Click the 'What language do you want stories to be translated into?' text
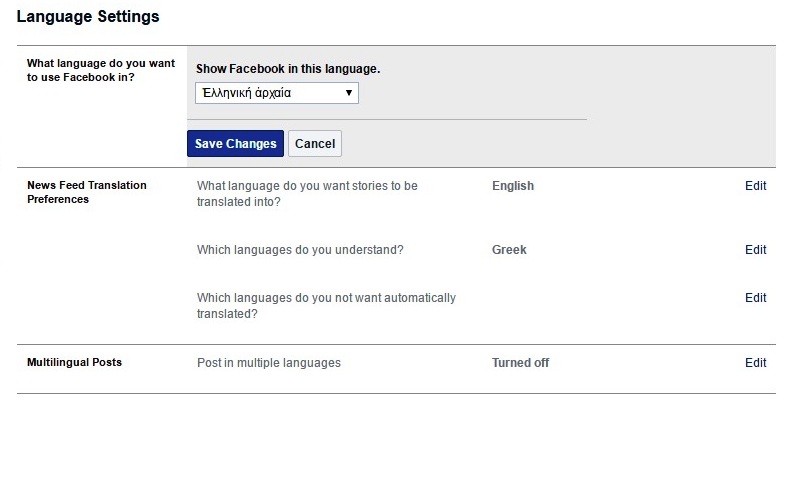The image size is (789, 482). pyautogui.click(x=307, y=194)
